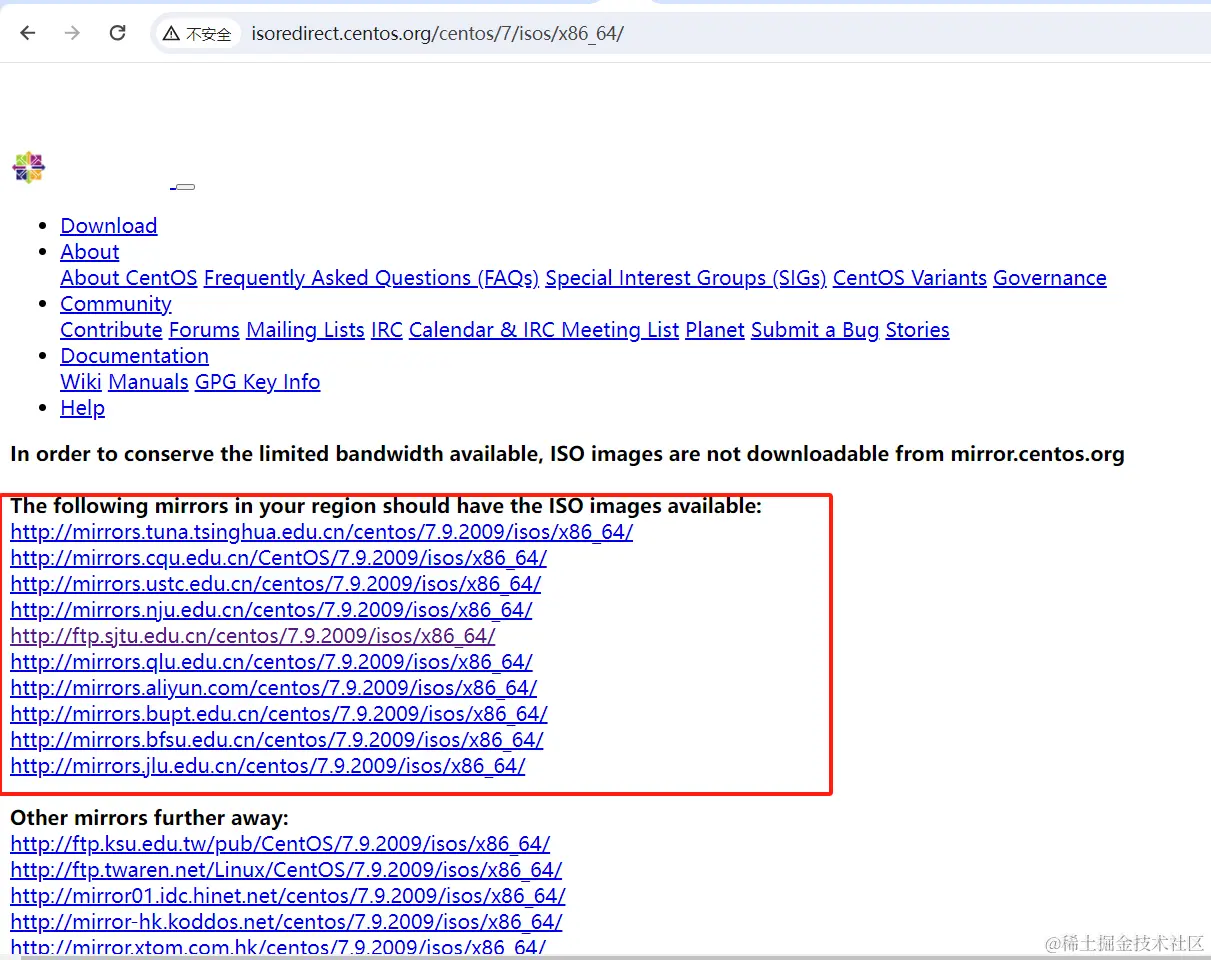Screen dimensions: 1211x960
Task: Open the mirrors.cqu.edu.cn mirror
Action: click(x=279, y=558)
